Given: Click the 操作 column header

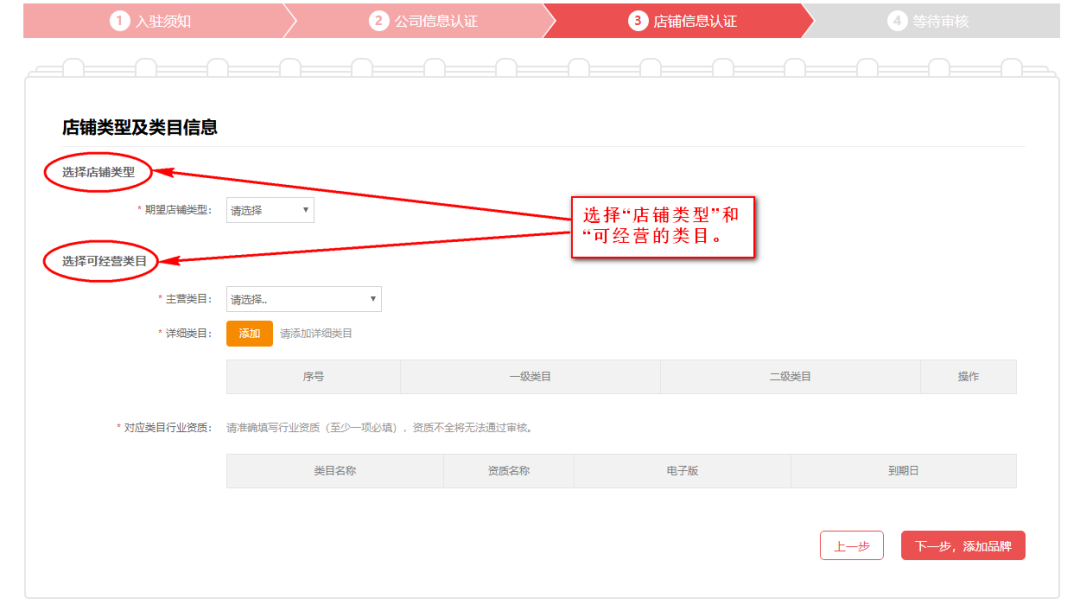Looking at the screenshot, I should point(968,376).
